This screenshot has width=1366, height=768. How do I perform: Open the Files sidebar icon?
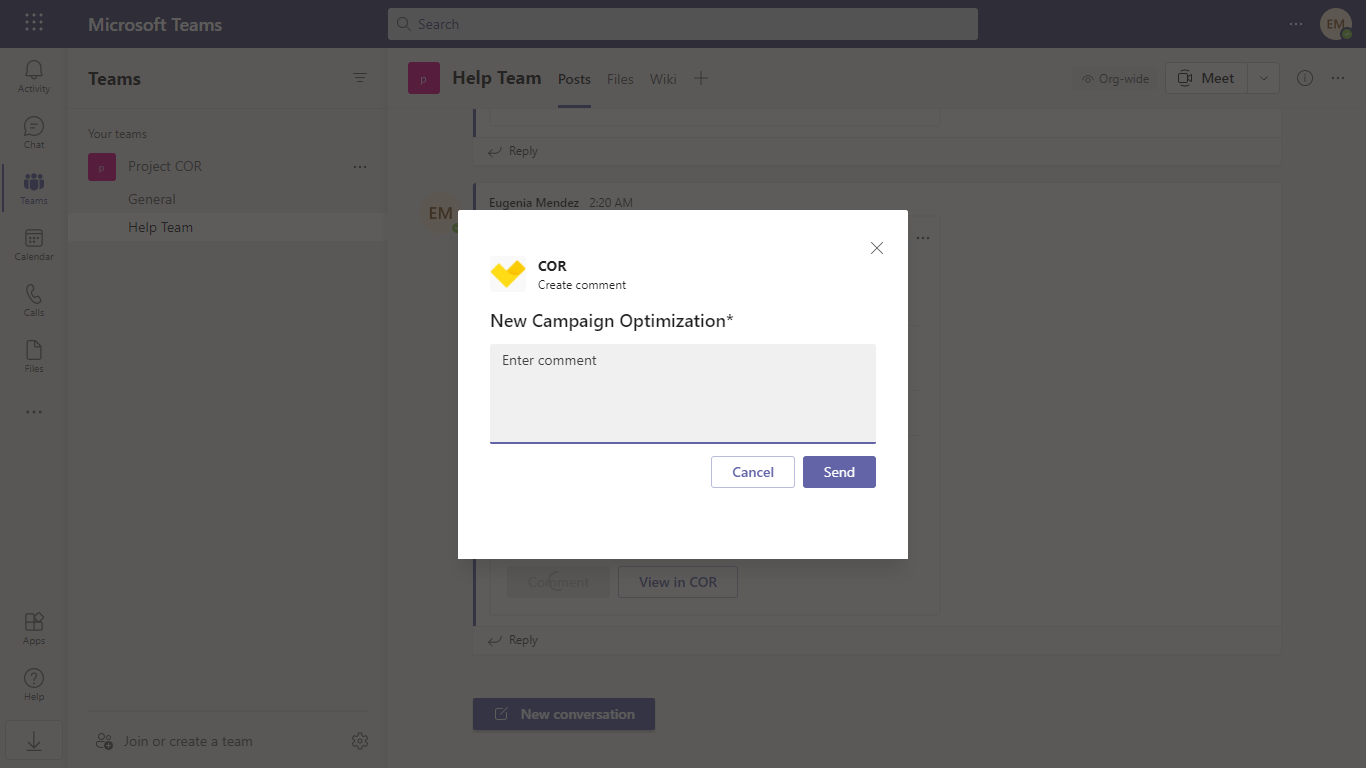click(x=34, y=356)
